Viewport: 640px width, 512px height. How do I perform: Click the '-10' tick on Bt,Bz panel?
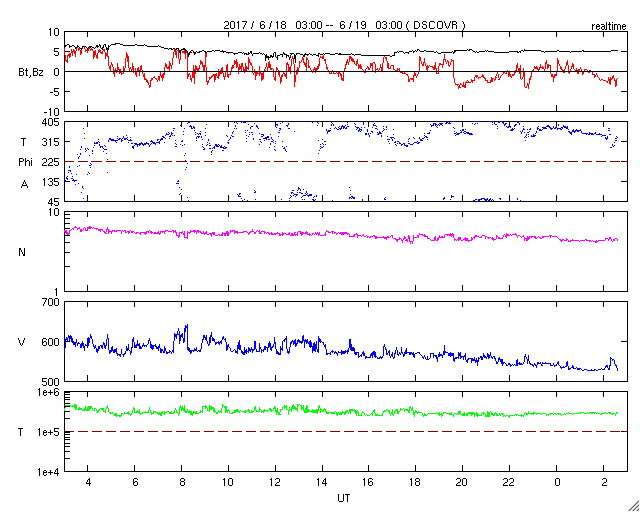click(x=53, y=112)
